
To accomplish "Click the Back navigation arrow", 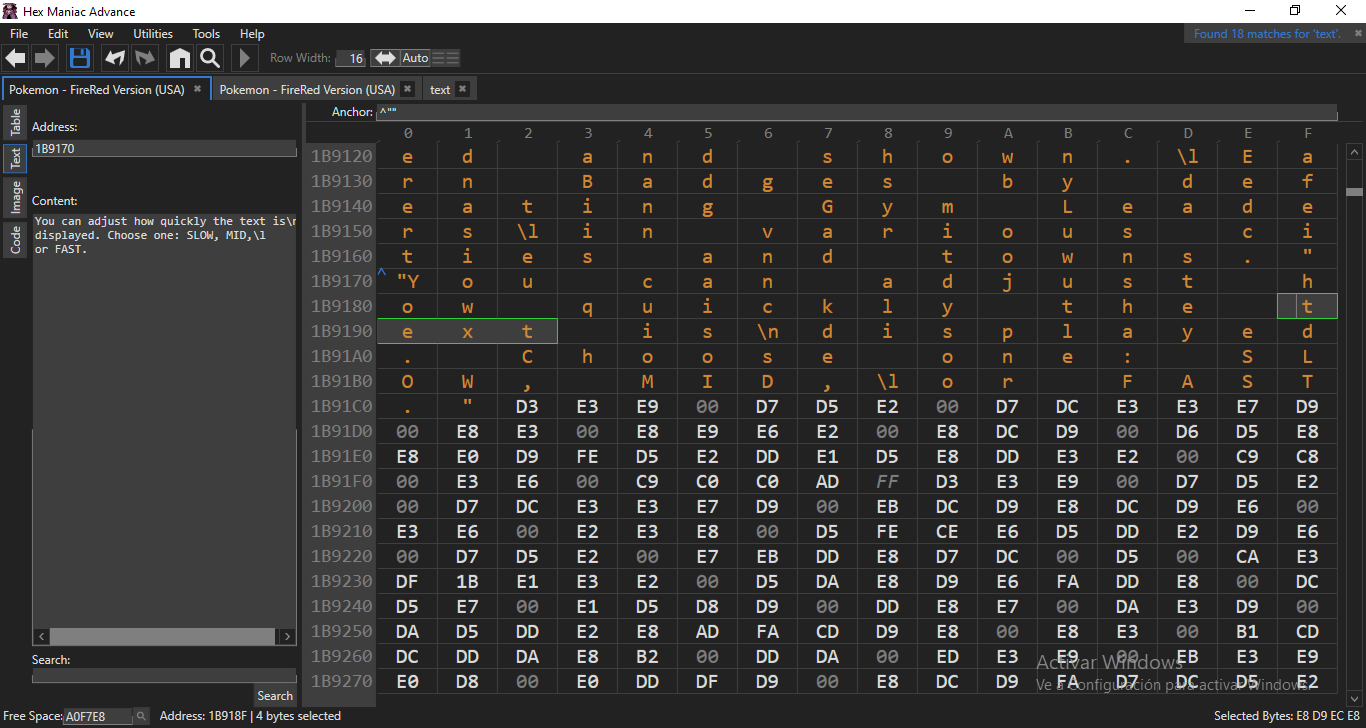I will (16, 58).
